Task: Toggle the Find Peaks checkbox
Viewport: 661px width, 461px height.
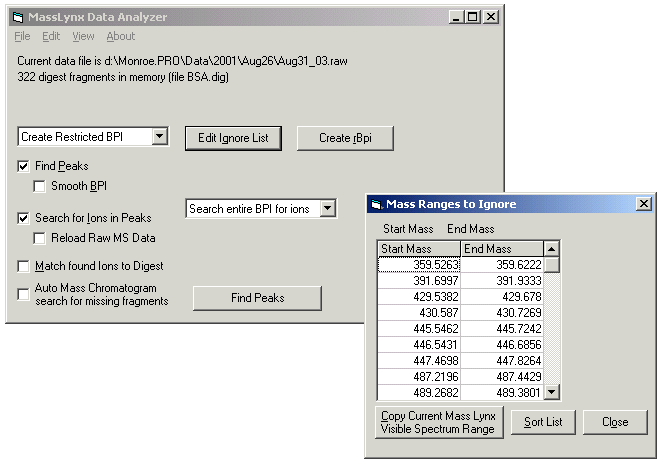Action: (x=23, y=166)
